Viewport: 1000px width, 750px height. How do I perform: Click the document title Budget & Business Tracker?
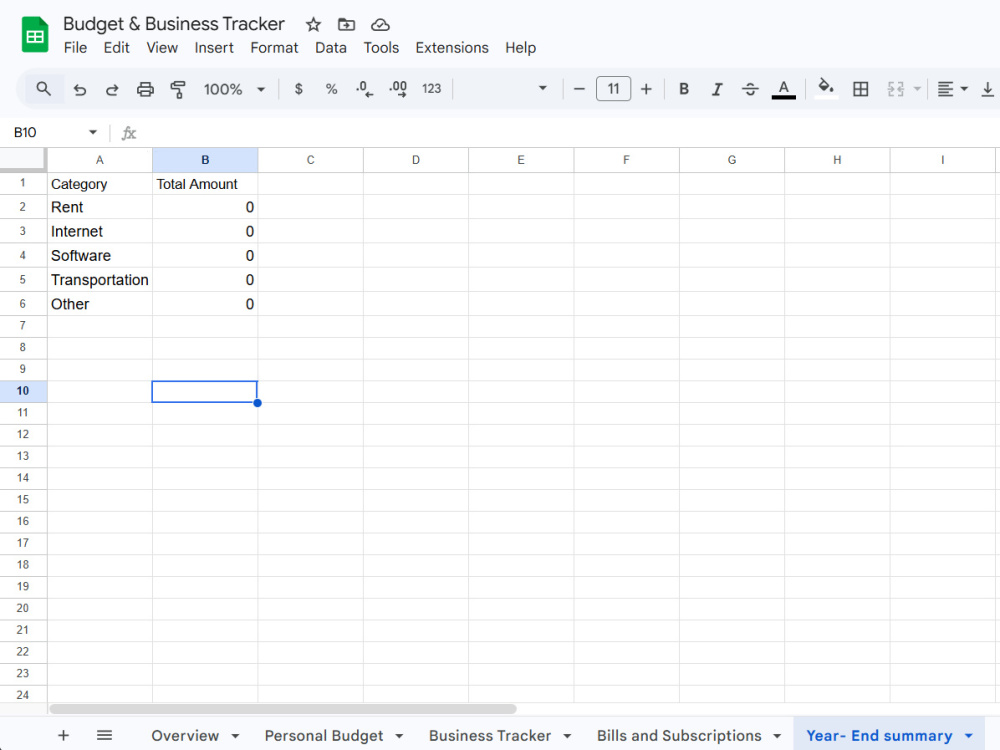coord(173,24)
